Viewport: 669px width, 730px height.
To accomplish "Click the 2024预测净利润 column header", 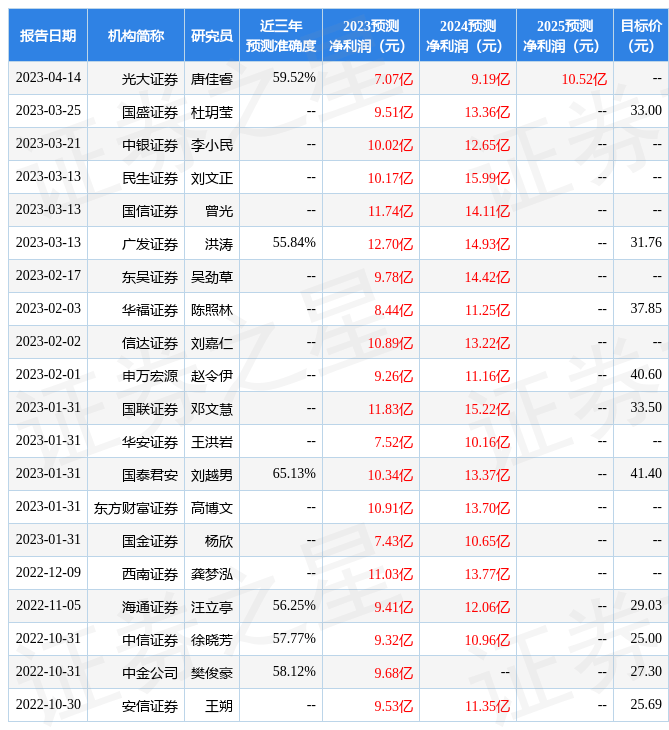I will point(467,36).
